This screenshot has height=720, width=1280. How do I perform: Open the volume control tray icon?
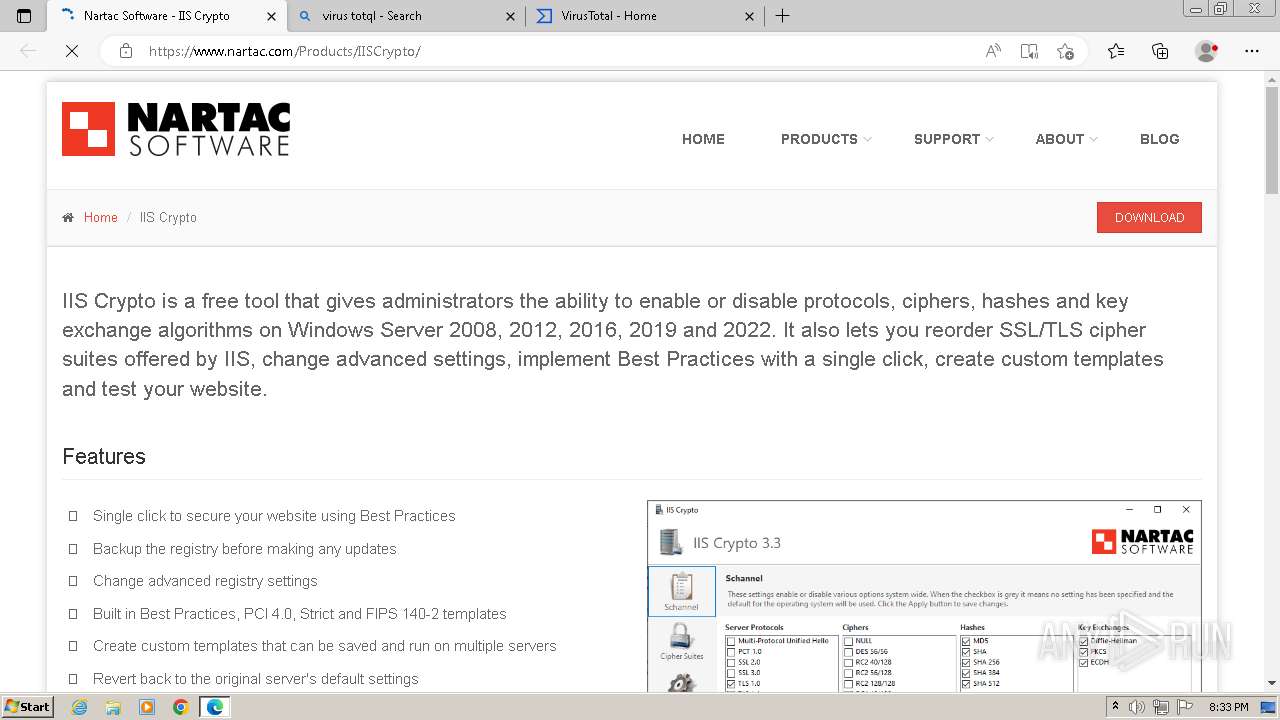click(x=1137, y=707)
